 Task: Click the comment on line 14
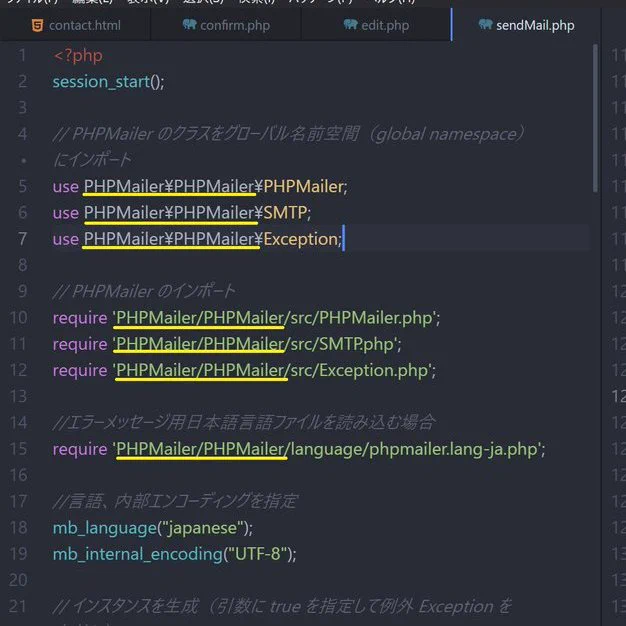coord(244,422)
